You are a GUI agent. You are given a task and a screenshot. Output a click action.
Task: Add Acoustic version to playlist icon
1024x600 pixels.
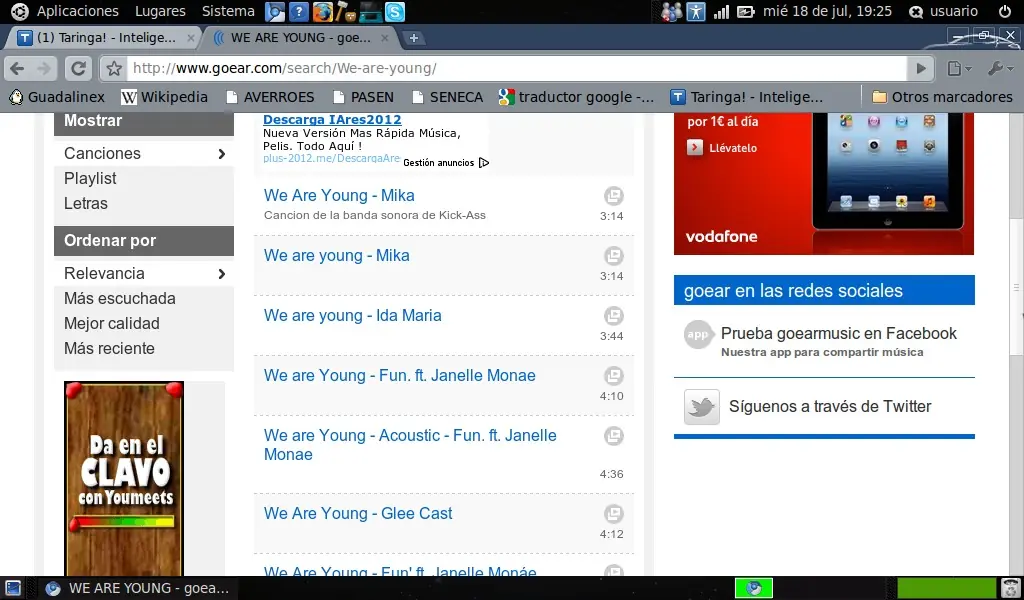coord(613,435)
